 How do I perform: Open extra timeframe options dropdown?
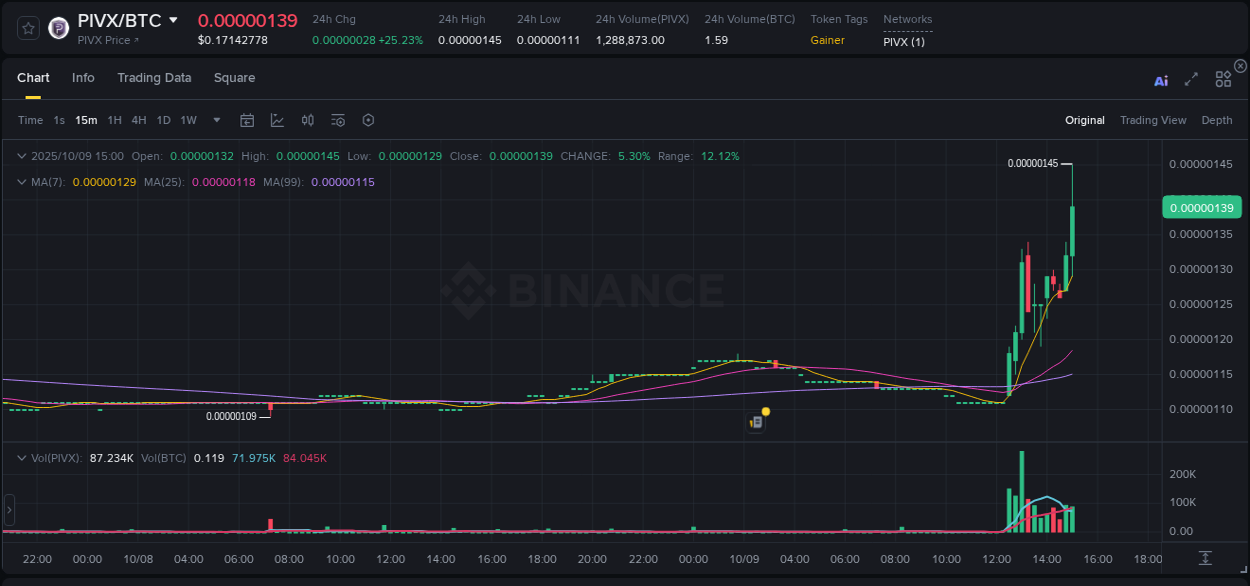point(215,120)
